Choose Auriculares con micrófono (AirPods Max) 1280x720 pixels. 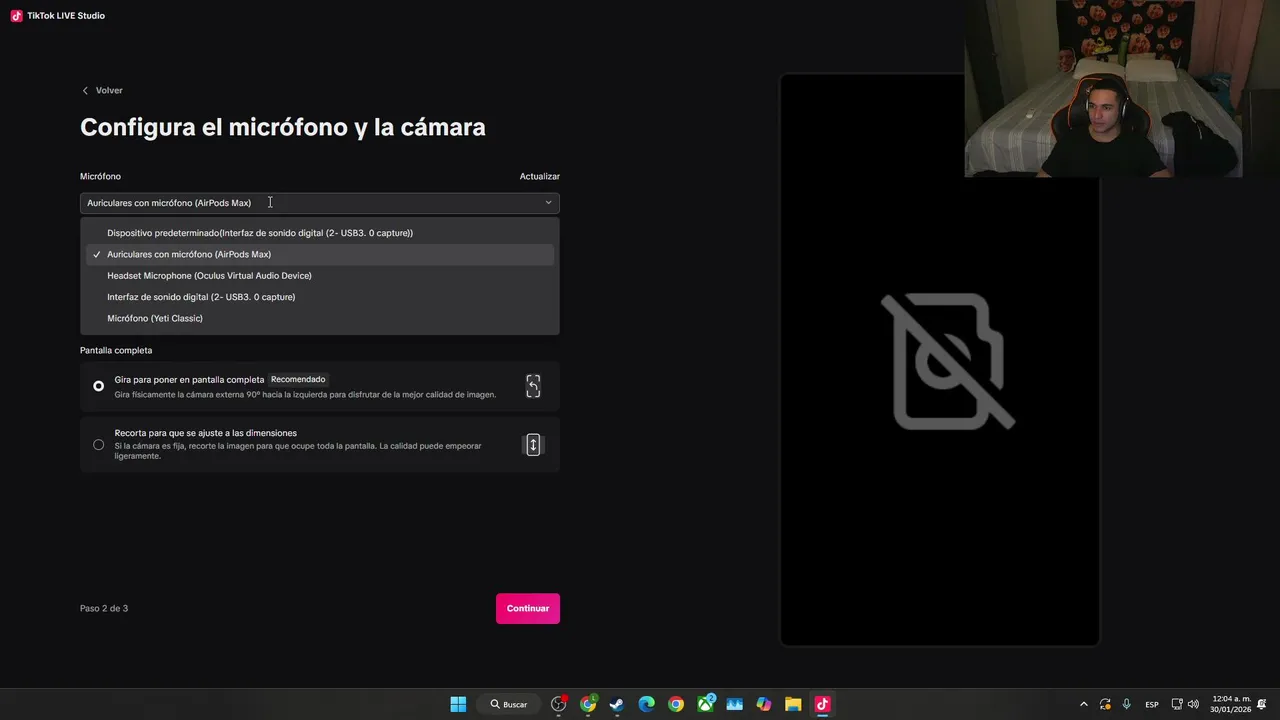(320, 254)
